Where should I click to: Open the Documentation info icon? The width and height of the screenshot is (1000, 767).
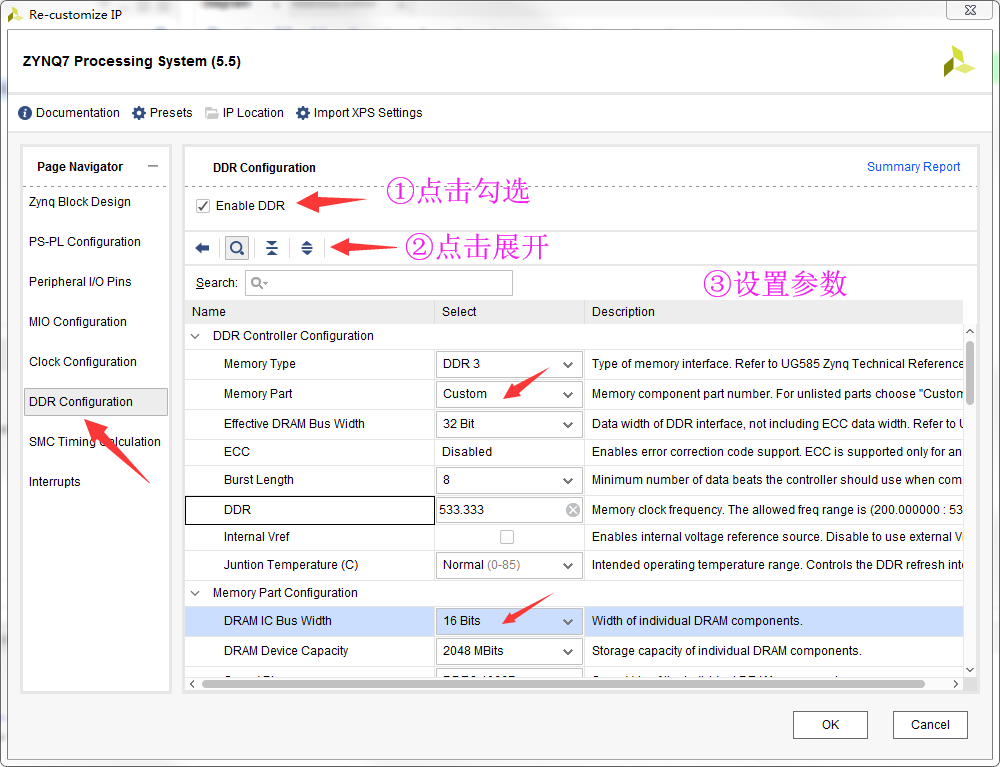(x=25, y=113)
